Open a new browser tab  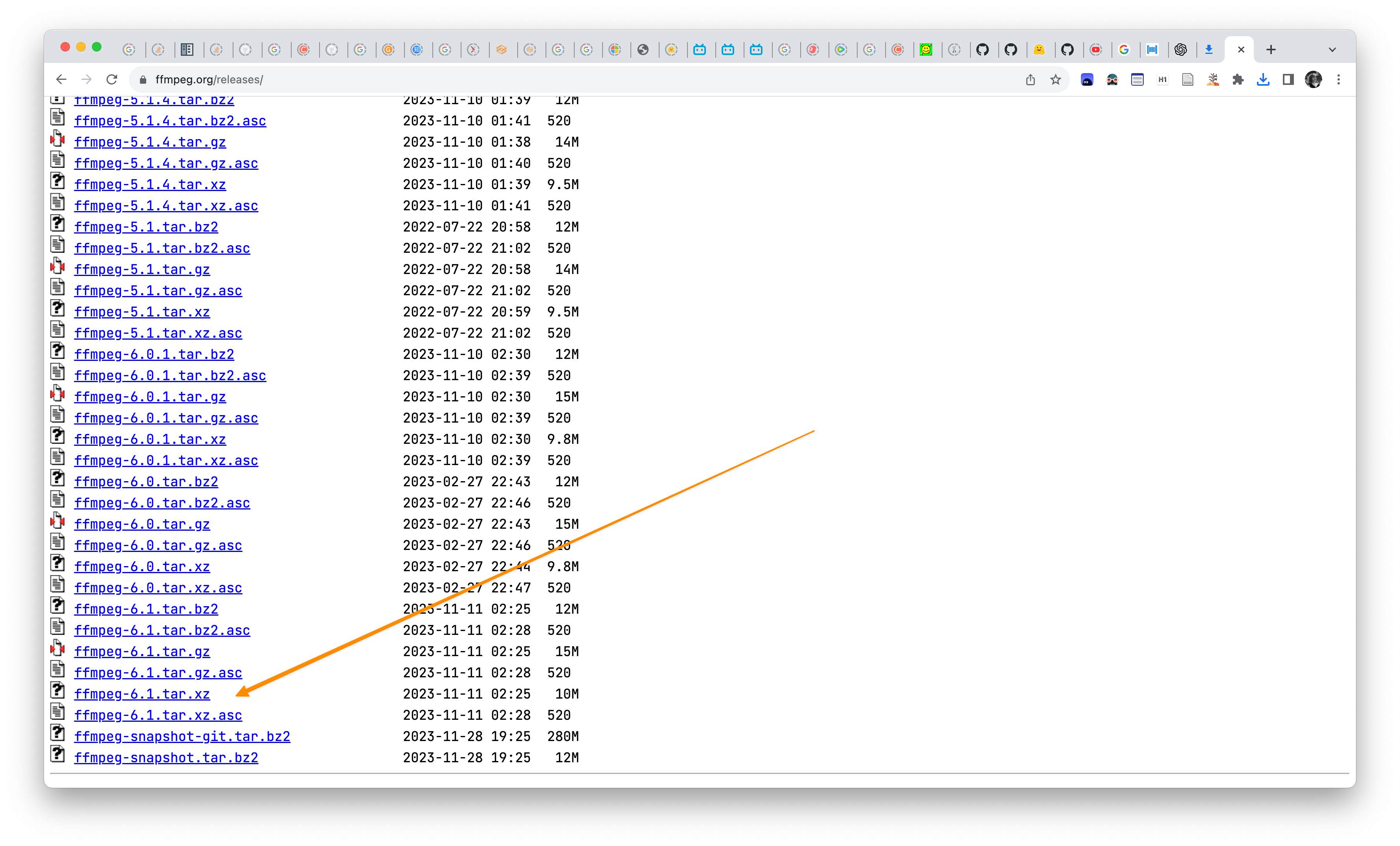pyautogui.click(x=1271, y=50)
